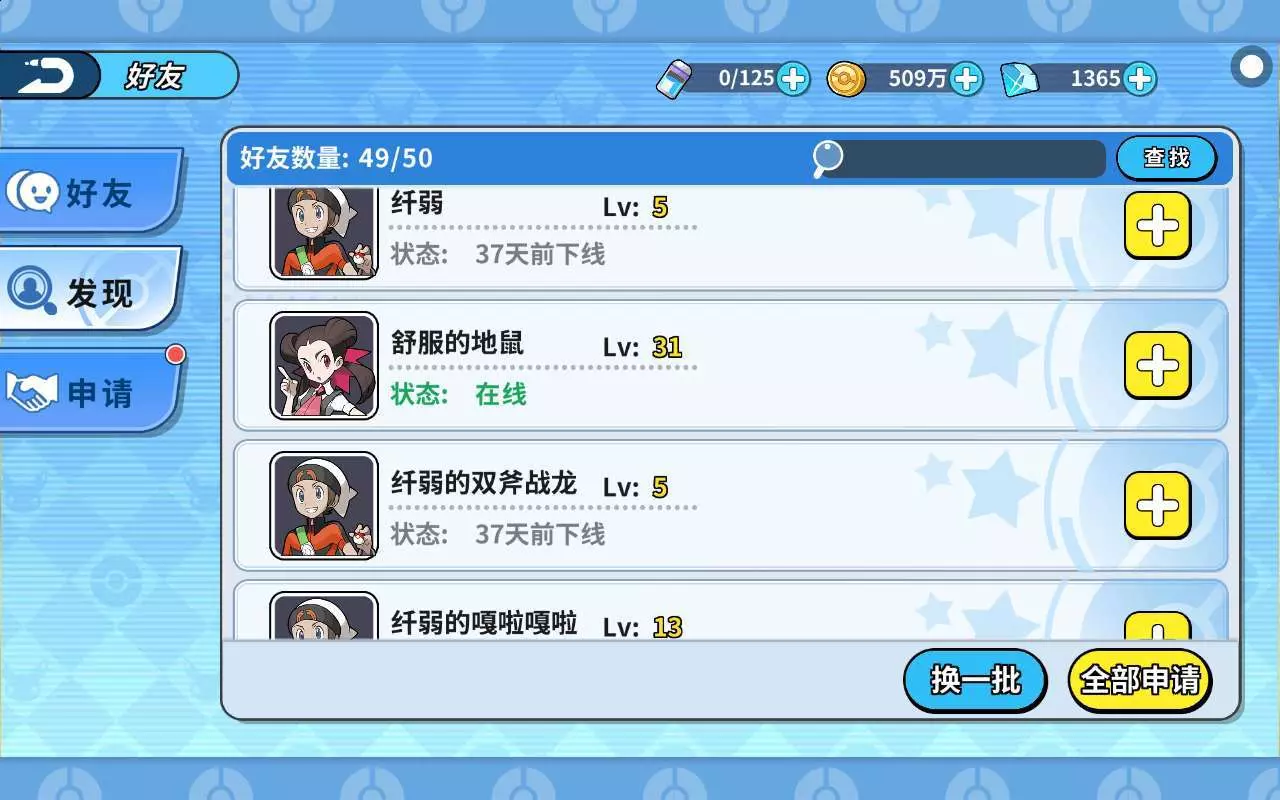Select 舒服的地鼠 avatar portrait

tap(324, 366)
